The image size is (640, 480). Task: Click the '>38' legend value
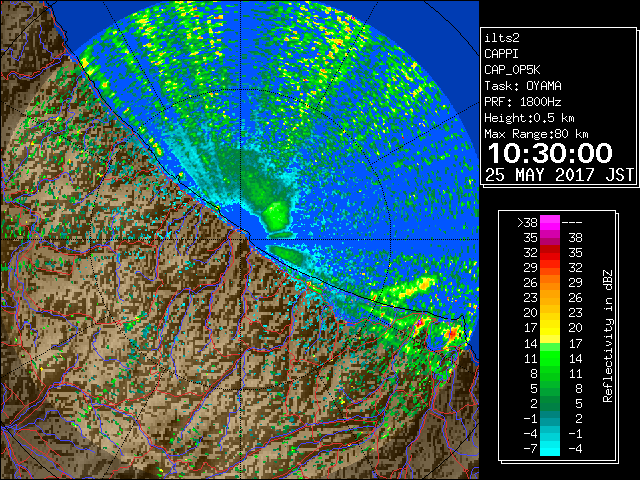(x=527, y=223)
